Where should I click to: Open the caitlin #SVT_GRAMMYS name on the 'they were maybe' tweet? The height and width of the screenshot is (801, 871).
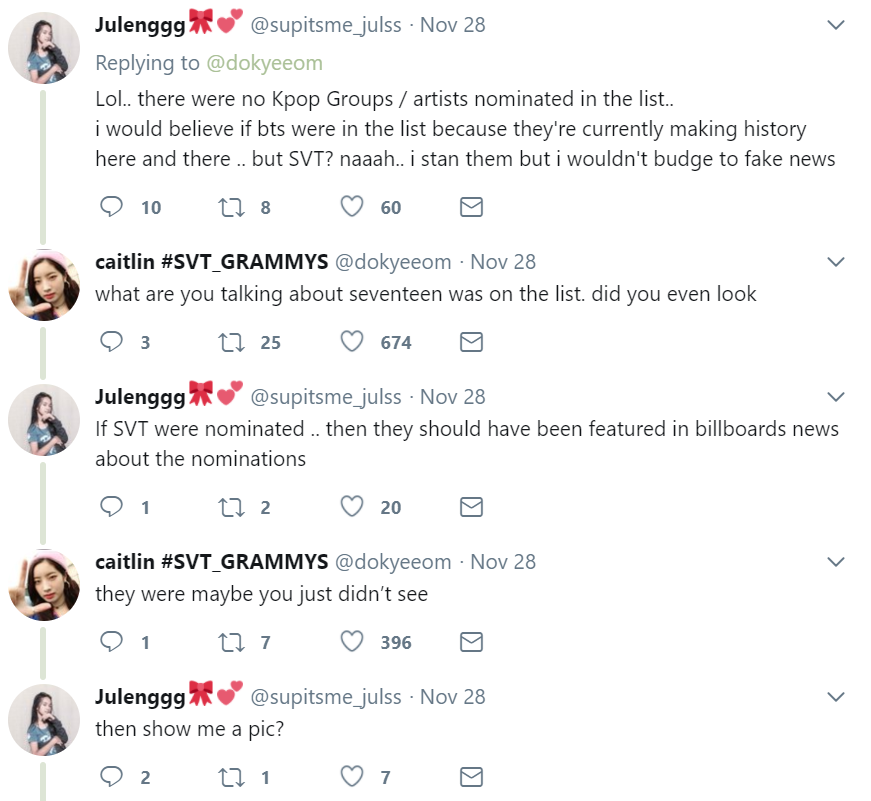211,562
